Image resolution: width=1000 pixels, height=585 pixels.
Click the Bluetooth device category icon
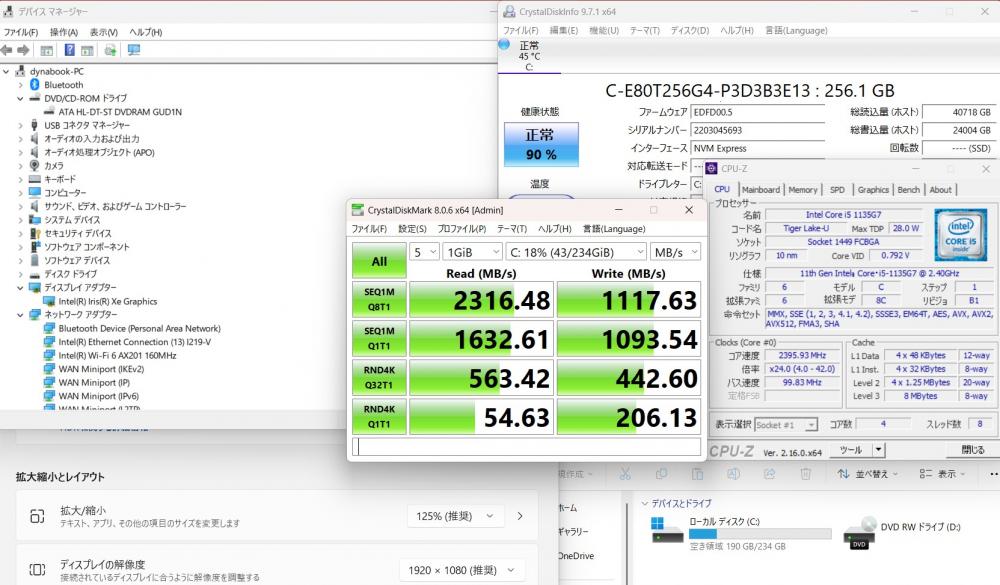coord(34,85)
